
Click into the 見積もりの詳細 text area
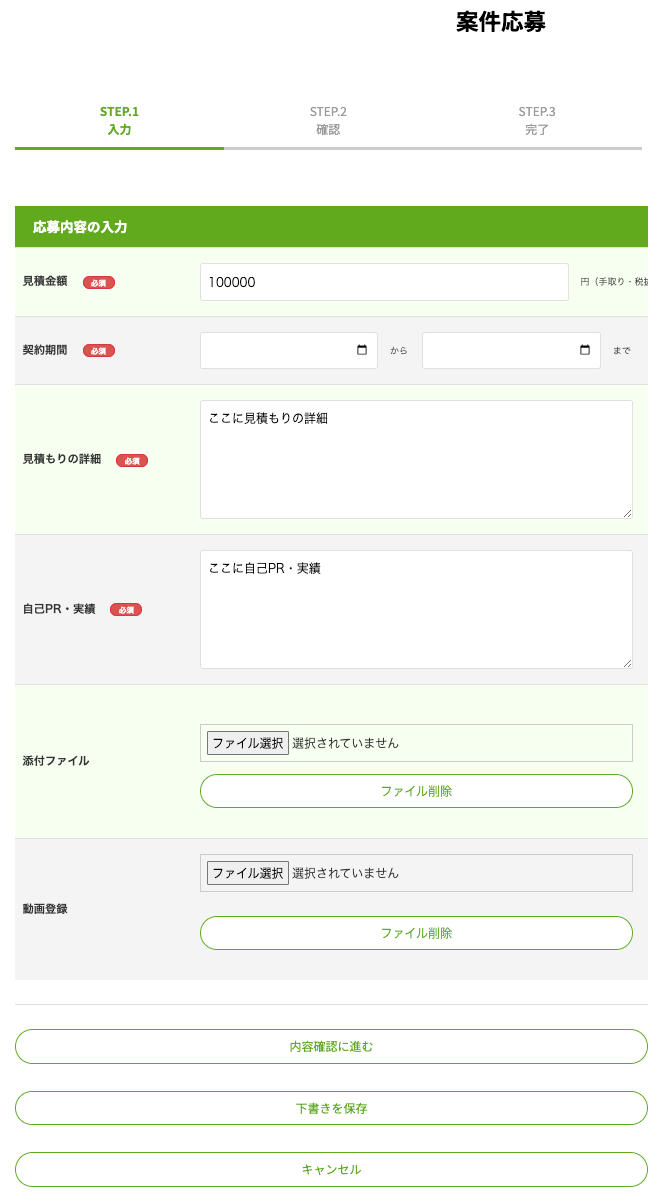[x=416, y=459]
